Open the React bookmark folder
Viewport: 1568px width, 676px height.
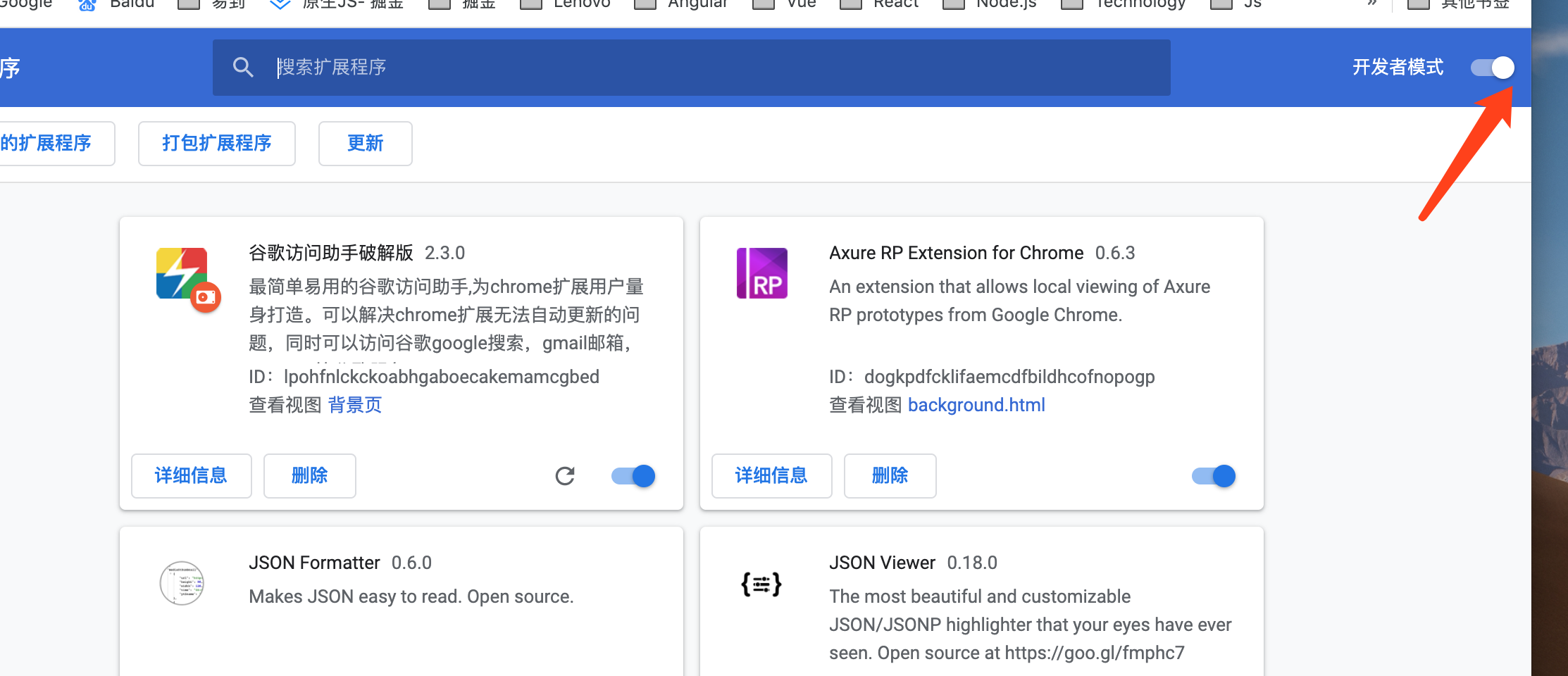880,4
